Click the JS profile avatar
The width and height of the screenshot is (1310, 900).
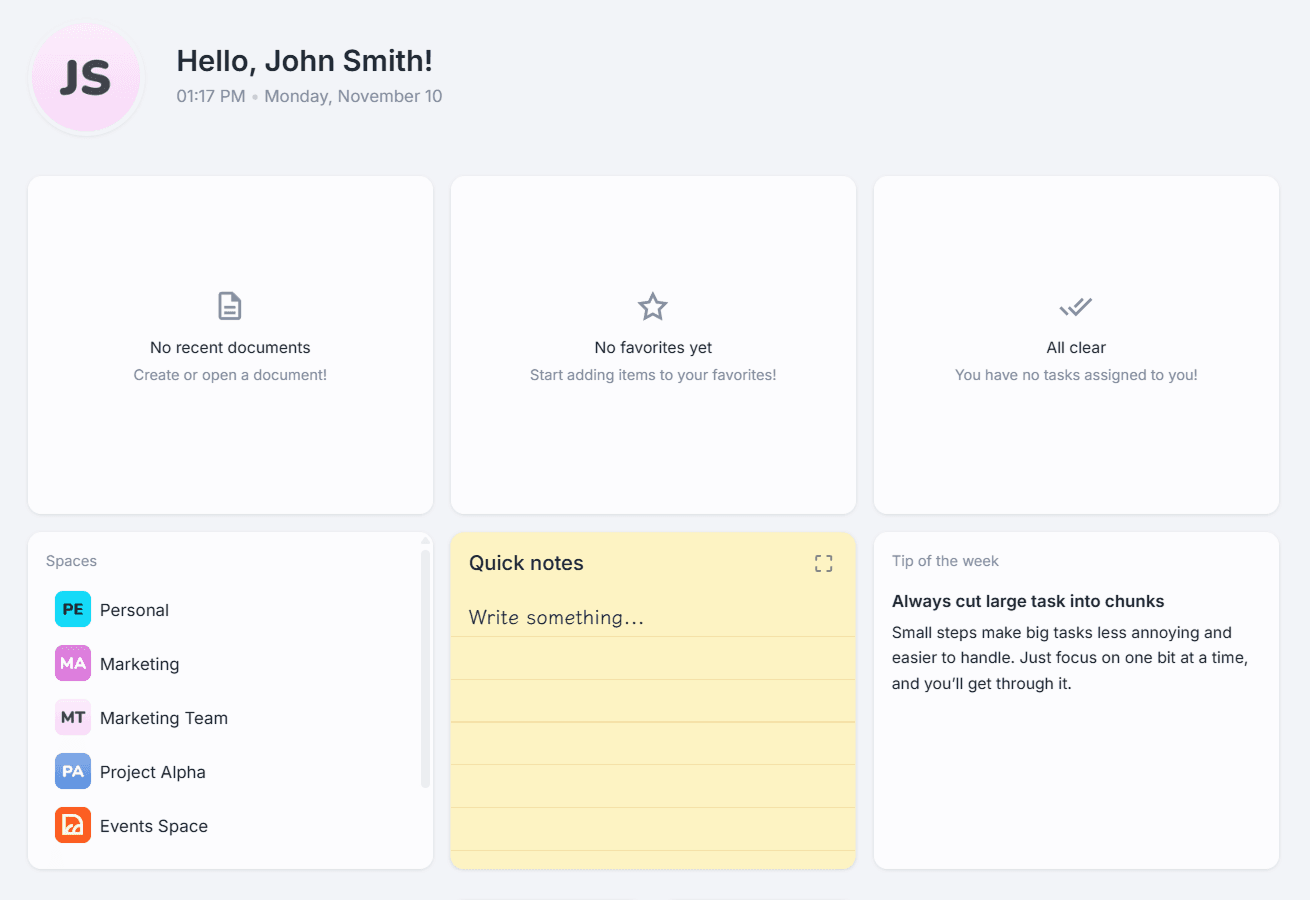point(86,78)
